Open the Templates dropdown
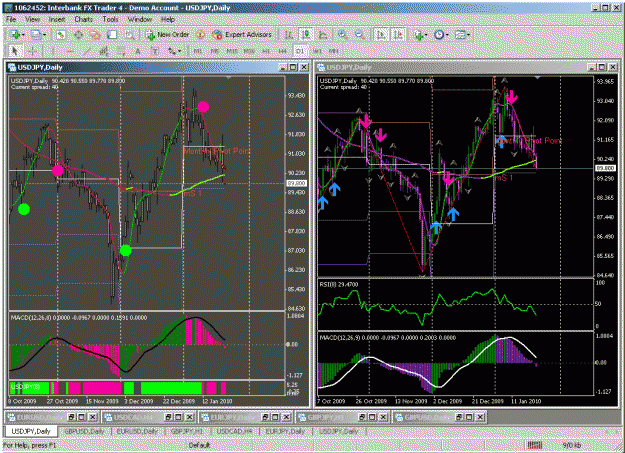Image resolution: width=625 pixels, height=453 pixels. [x=462, y=35]
